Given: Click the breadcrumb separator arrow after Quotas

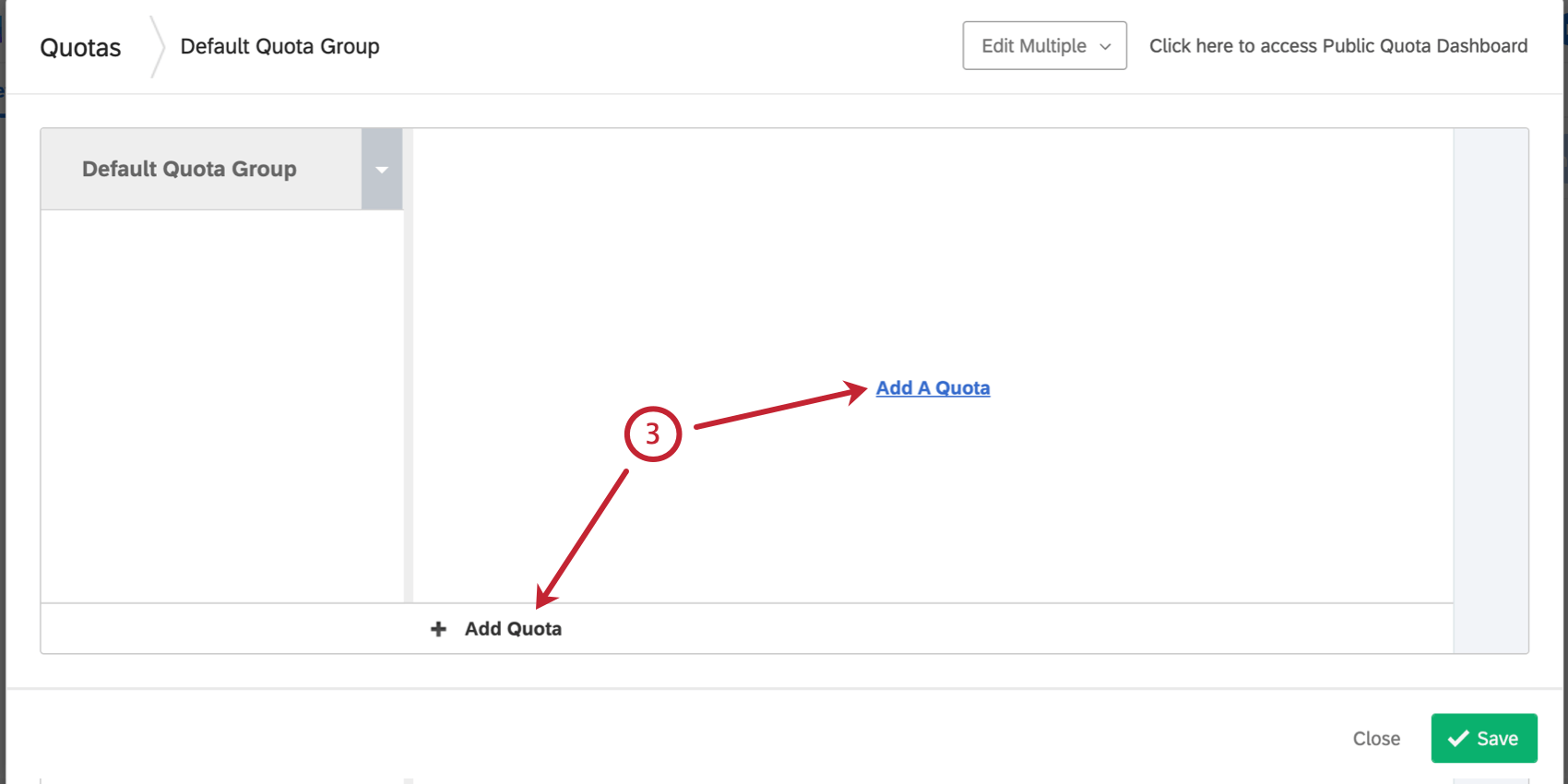Looking at the screenshot, I should tap(158, 46).
